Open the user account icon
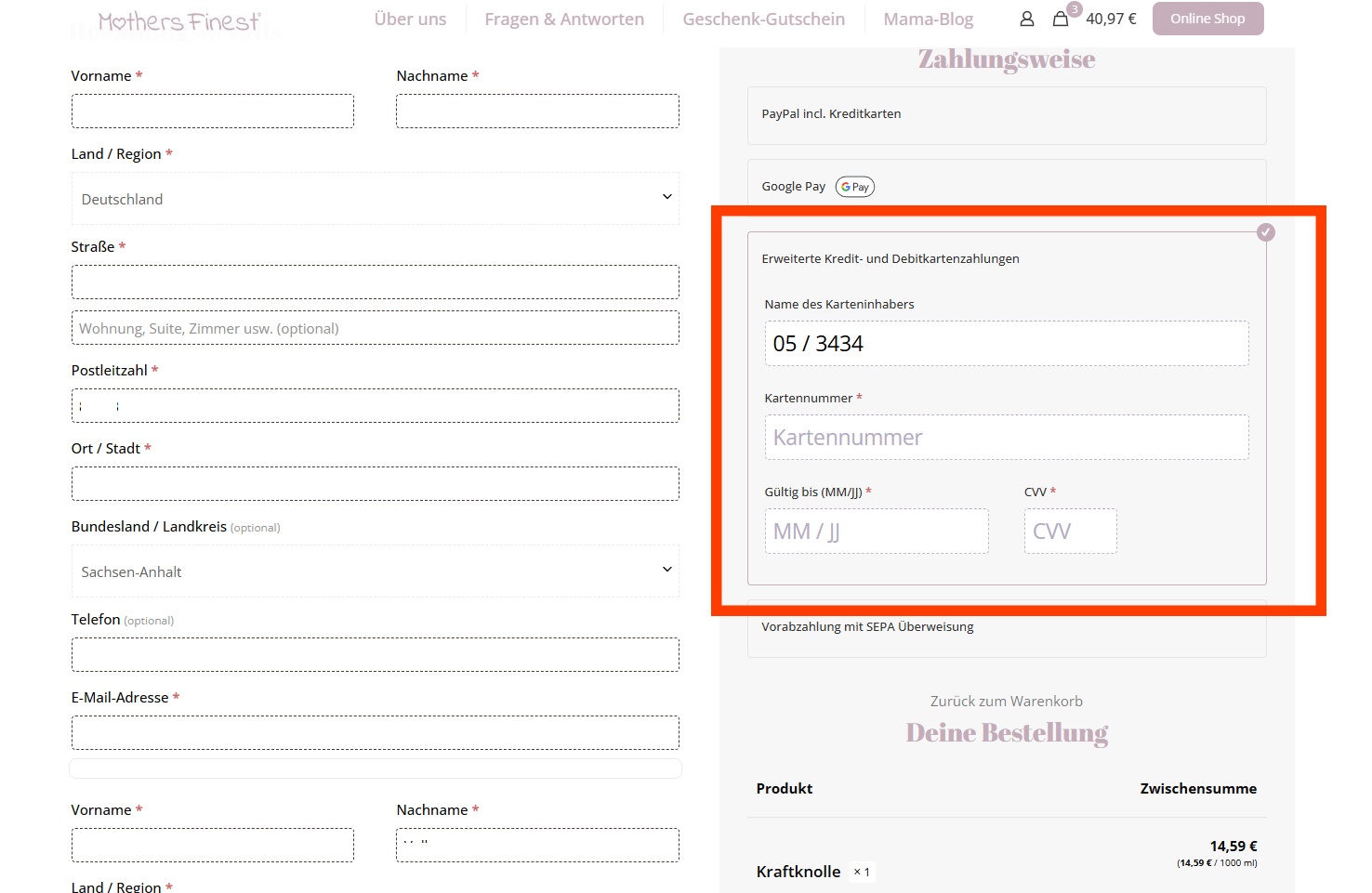 pyautogui.click(x=1026, y=19)
